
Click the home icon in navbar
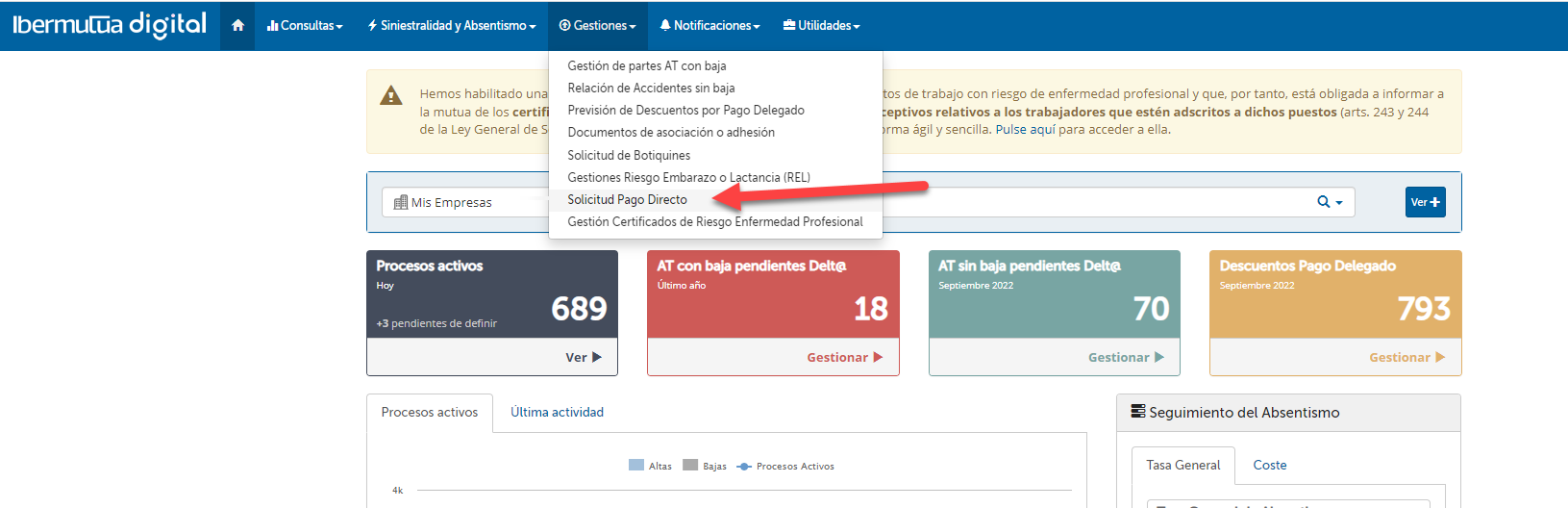(x=237, y=26)
